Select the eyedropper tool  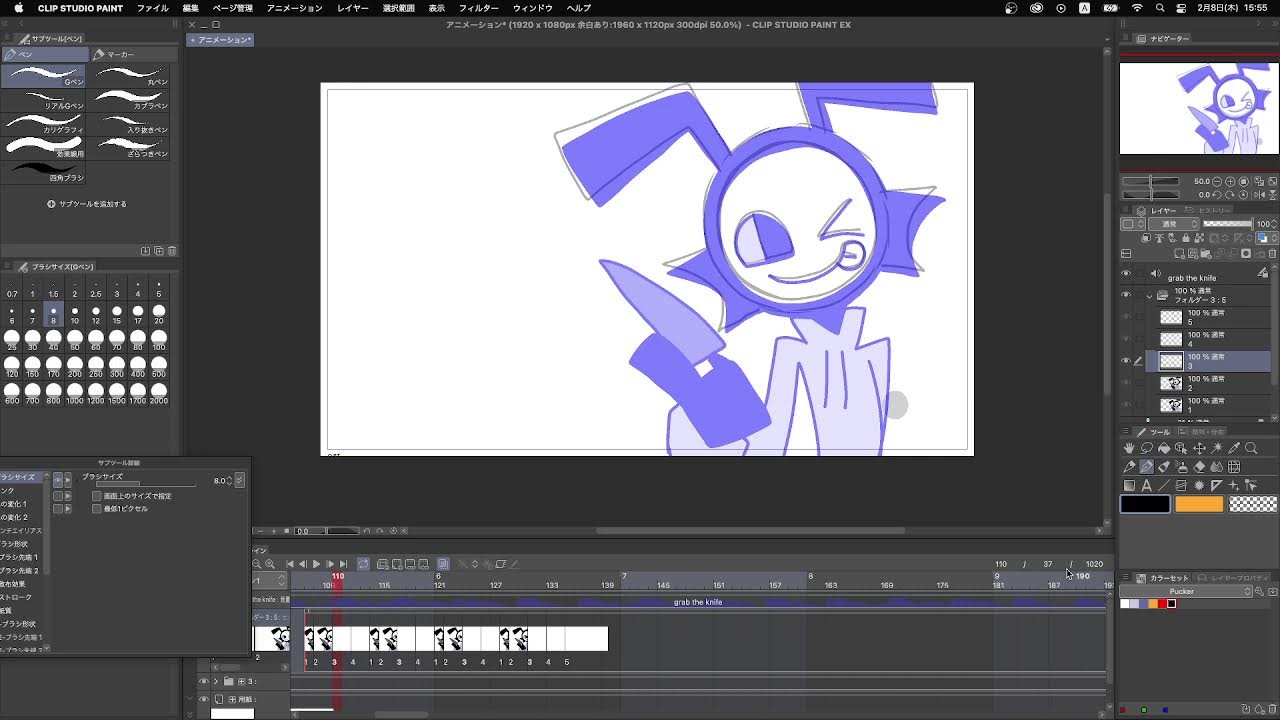point(1234,448)
